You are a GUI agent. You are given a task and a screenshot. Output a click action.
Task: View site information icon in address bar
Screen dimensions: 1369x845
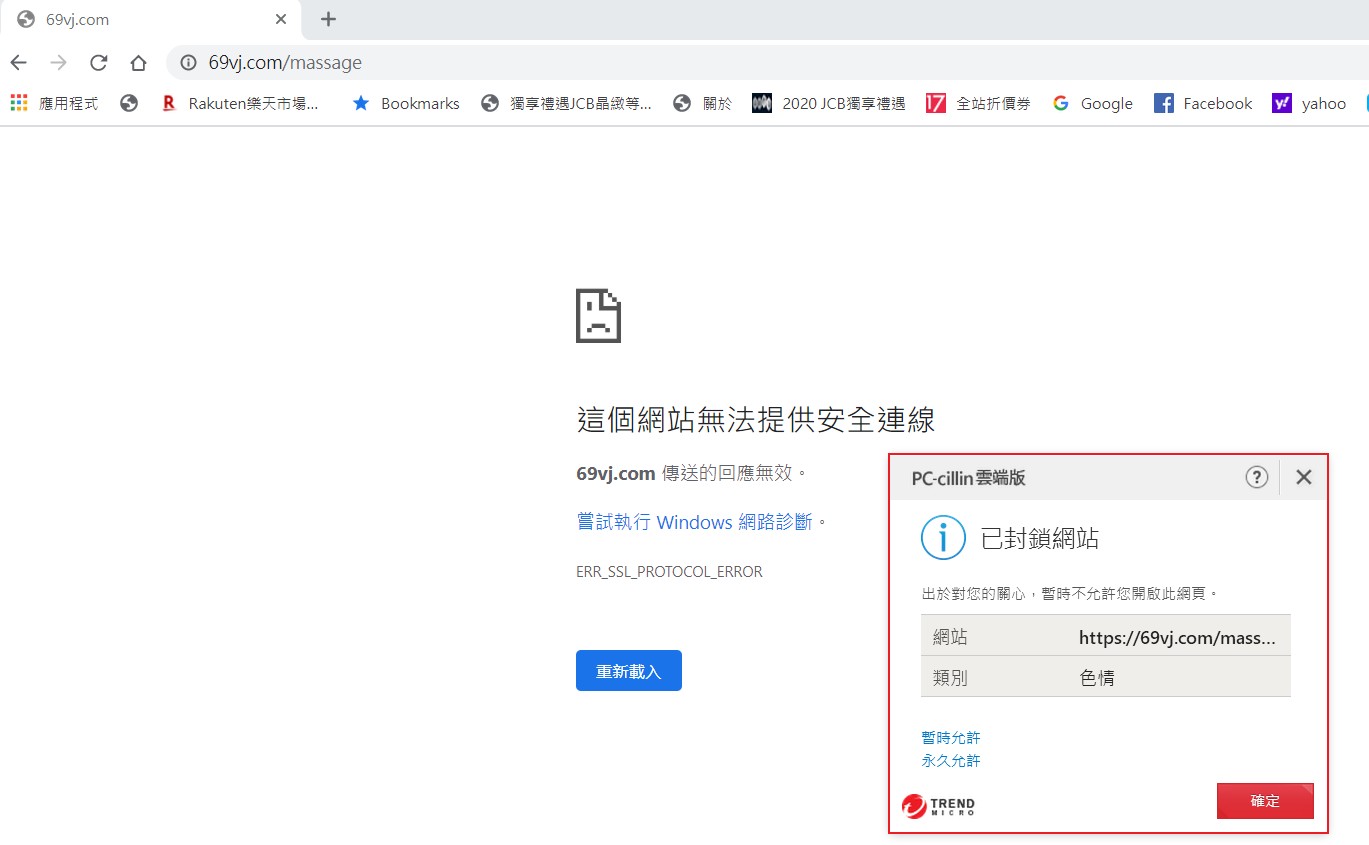point(187,63)
